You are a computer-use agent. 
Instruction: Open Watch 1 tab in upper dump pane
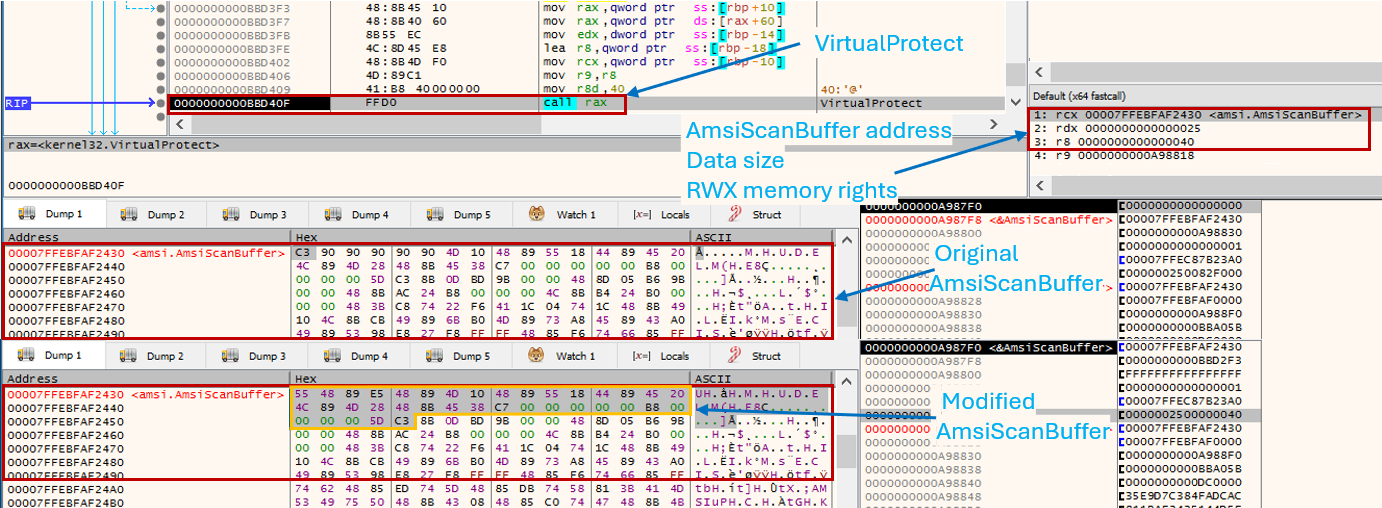point(563,214)
